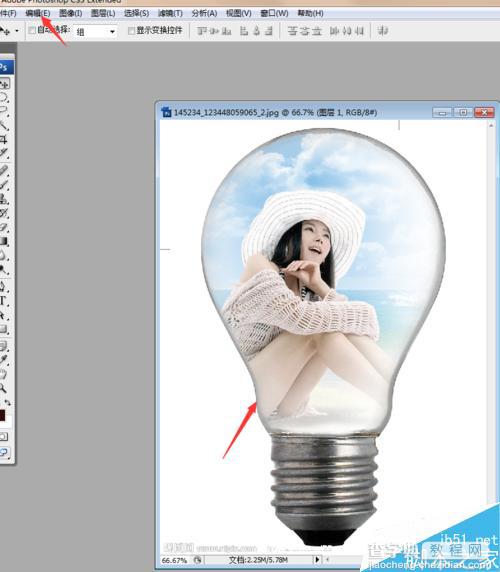This screenshot has width=500, height=572.
Task: Swap foreground and background colors
Action: 7,403
